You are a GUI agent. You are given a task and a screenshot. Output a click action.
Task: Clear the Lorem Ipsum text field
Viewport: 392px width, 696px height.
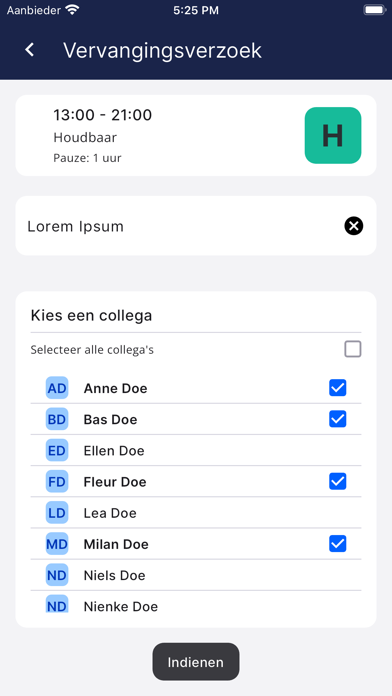click(x=353, y=226)
